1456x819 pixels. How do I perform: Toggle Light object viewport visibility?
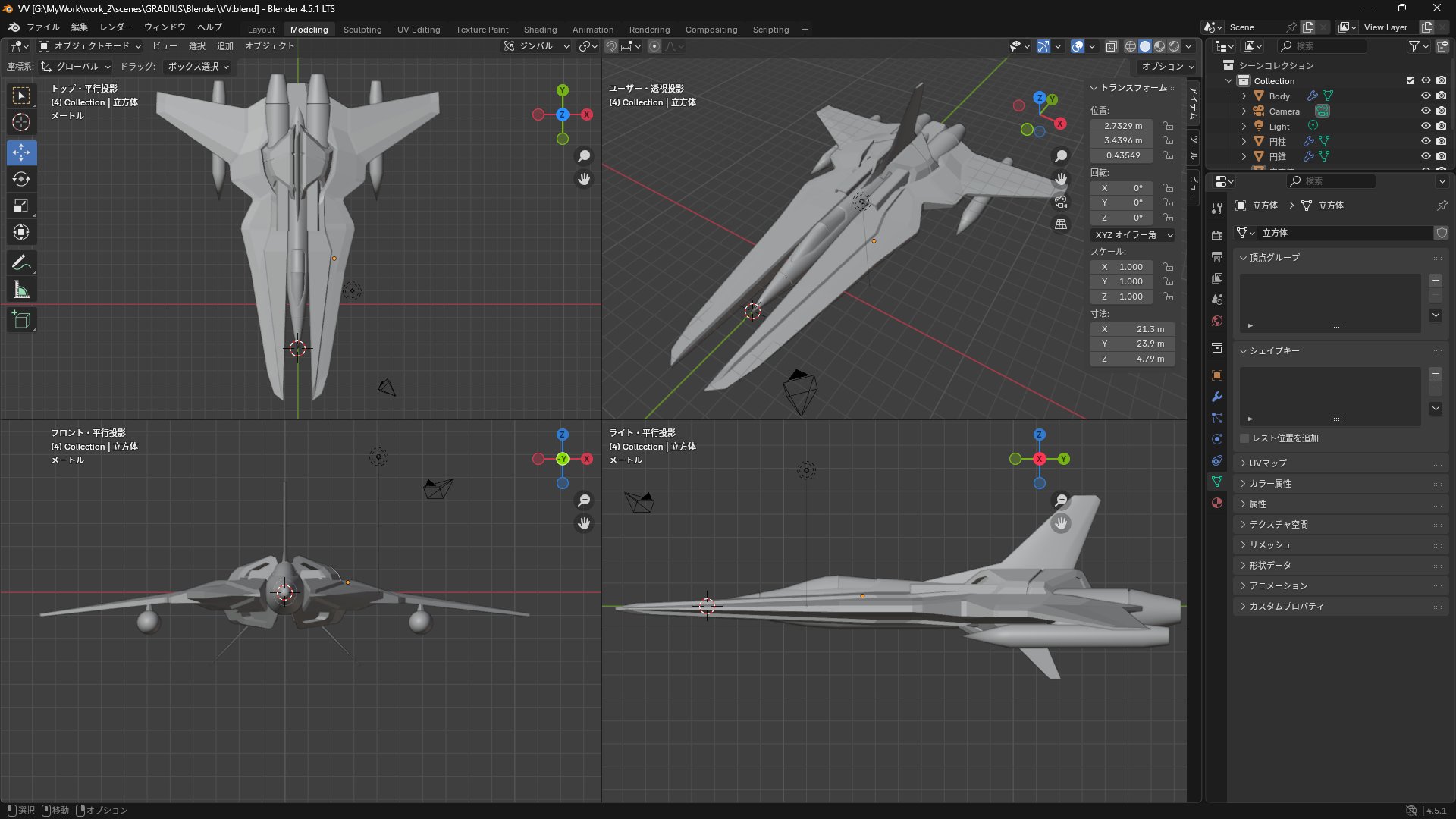[x=1426, y=127]
